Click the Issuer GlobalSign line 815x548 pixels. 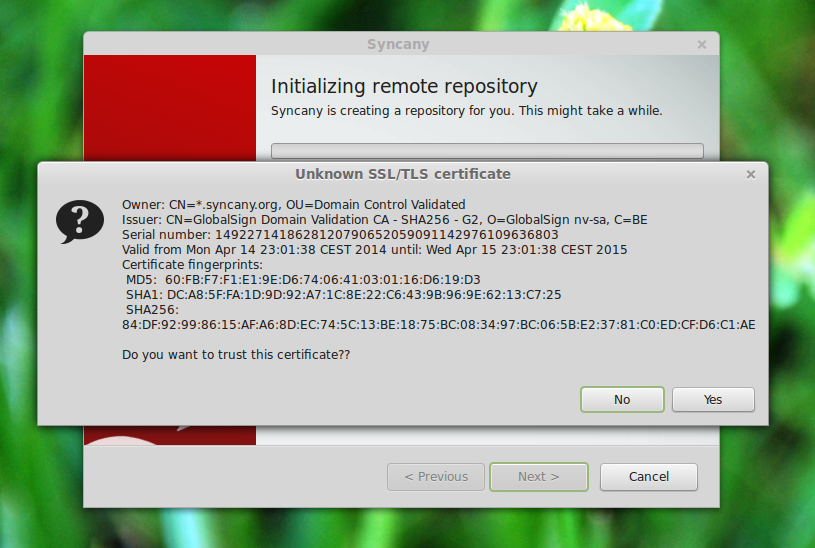click(385, 220)
